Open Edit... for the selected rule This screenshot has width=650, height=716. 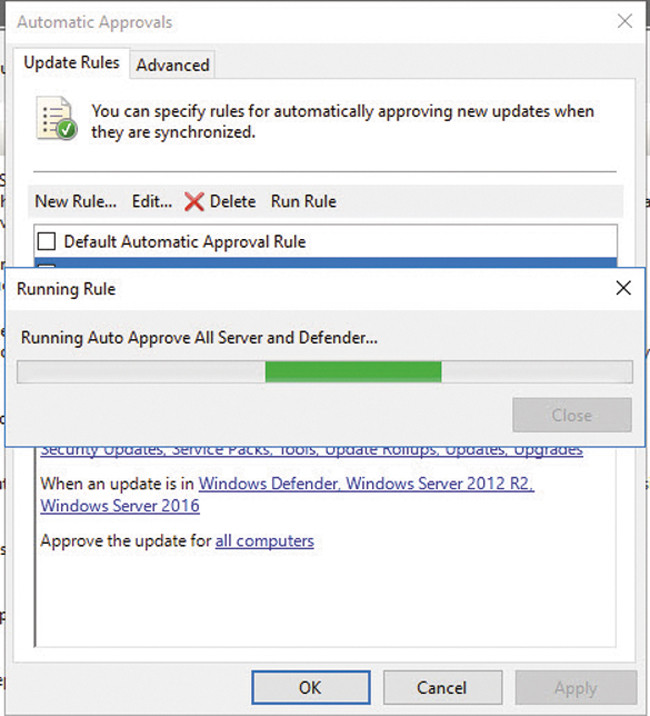[x=152, y=201]
